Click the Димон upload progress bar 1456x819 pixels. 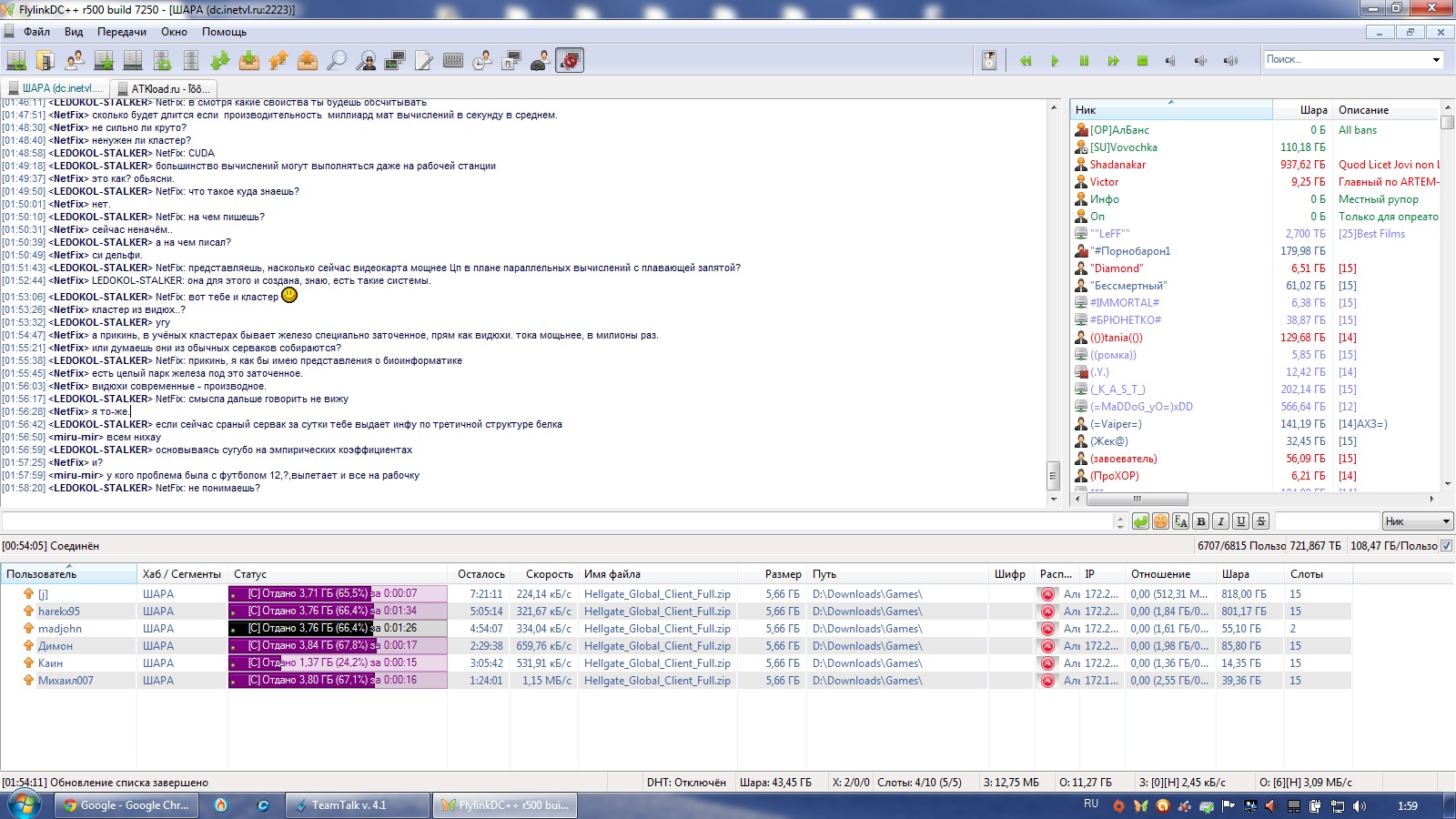click(x=338, y=646)
